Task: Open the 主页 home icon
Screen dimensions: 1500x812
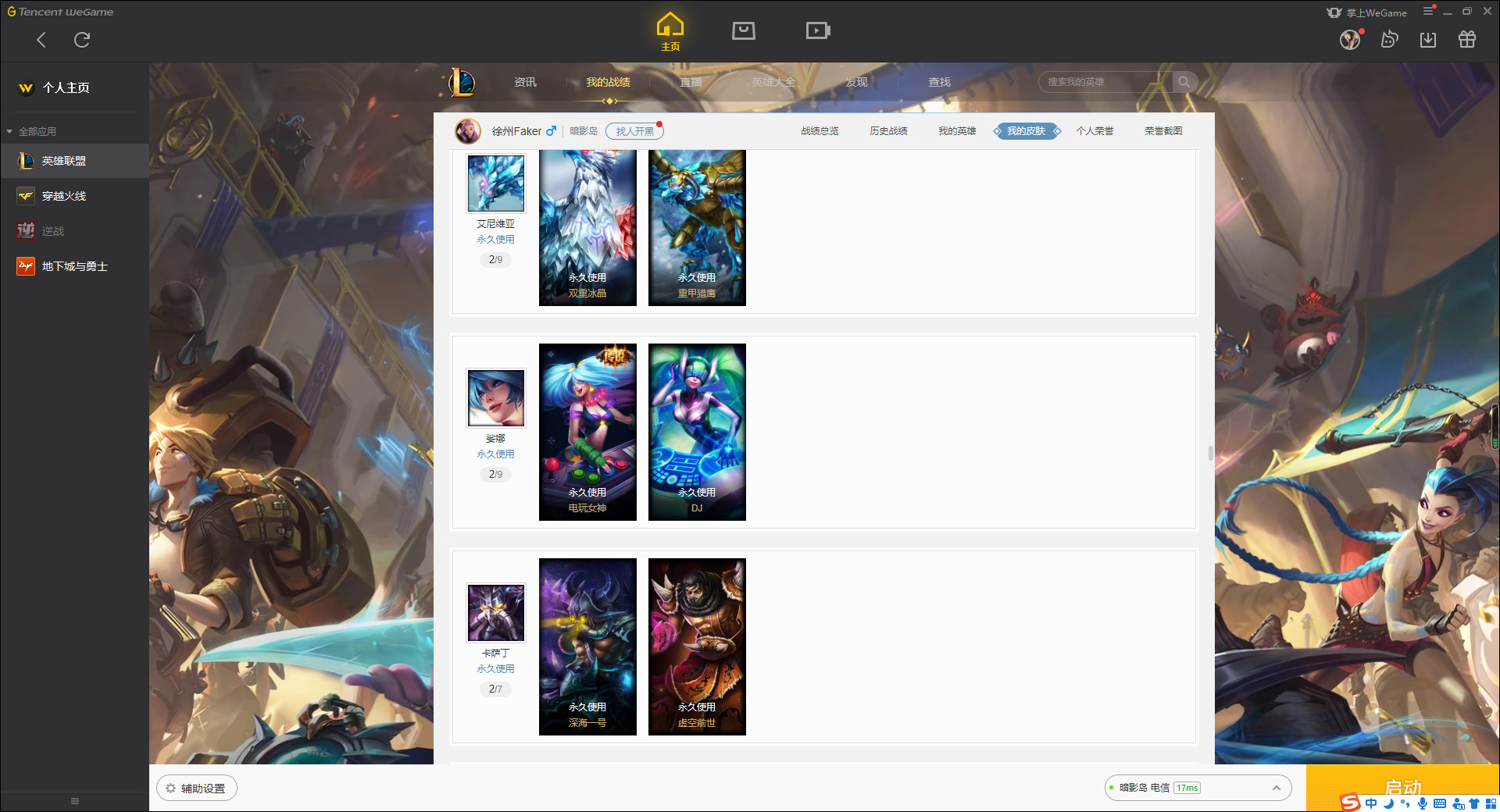Action: coord(670,32)
